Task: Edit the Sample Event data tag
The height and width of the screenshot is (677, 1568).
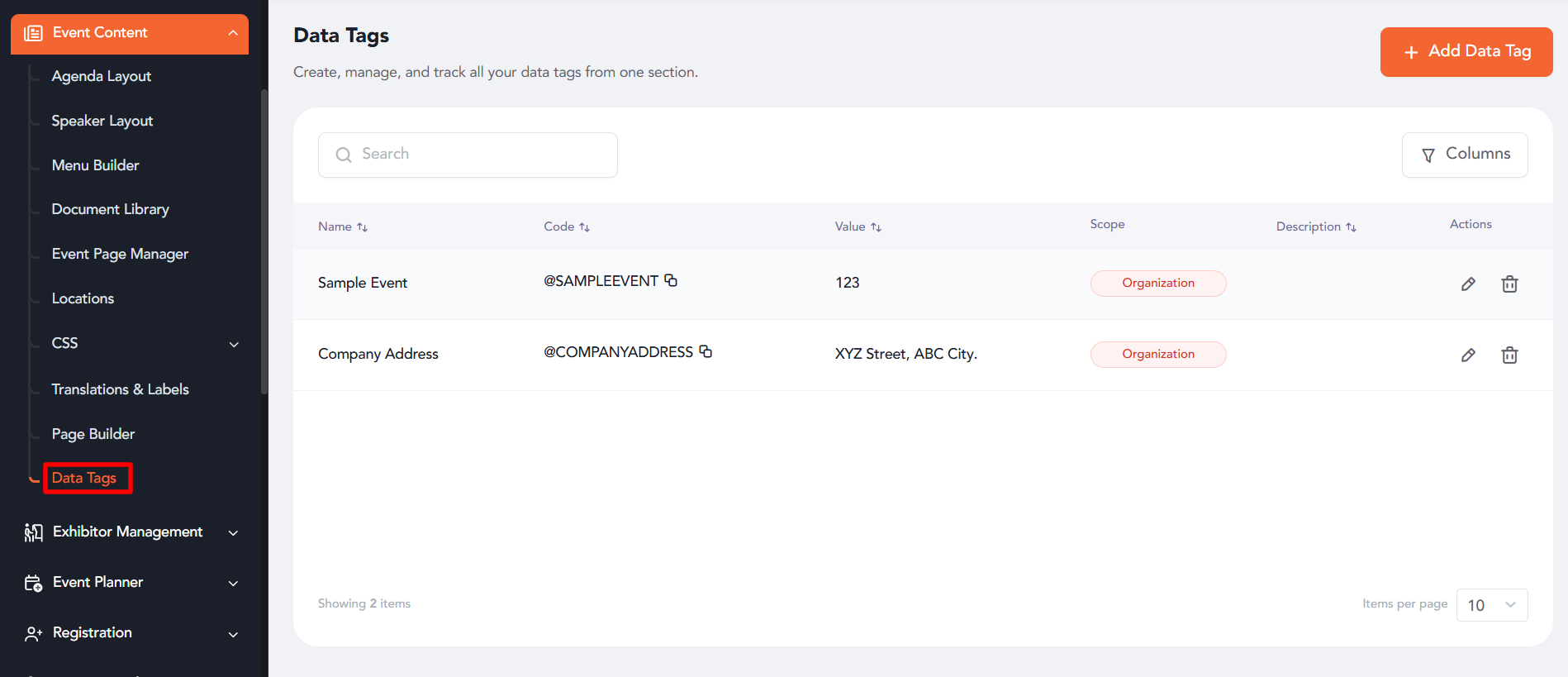Action: point(1467,284)
